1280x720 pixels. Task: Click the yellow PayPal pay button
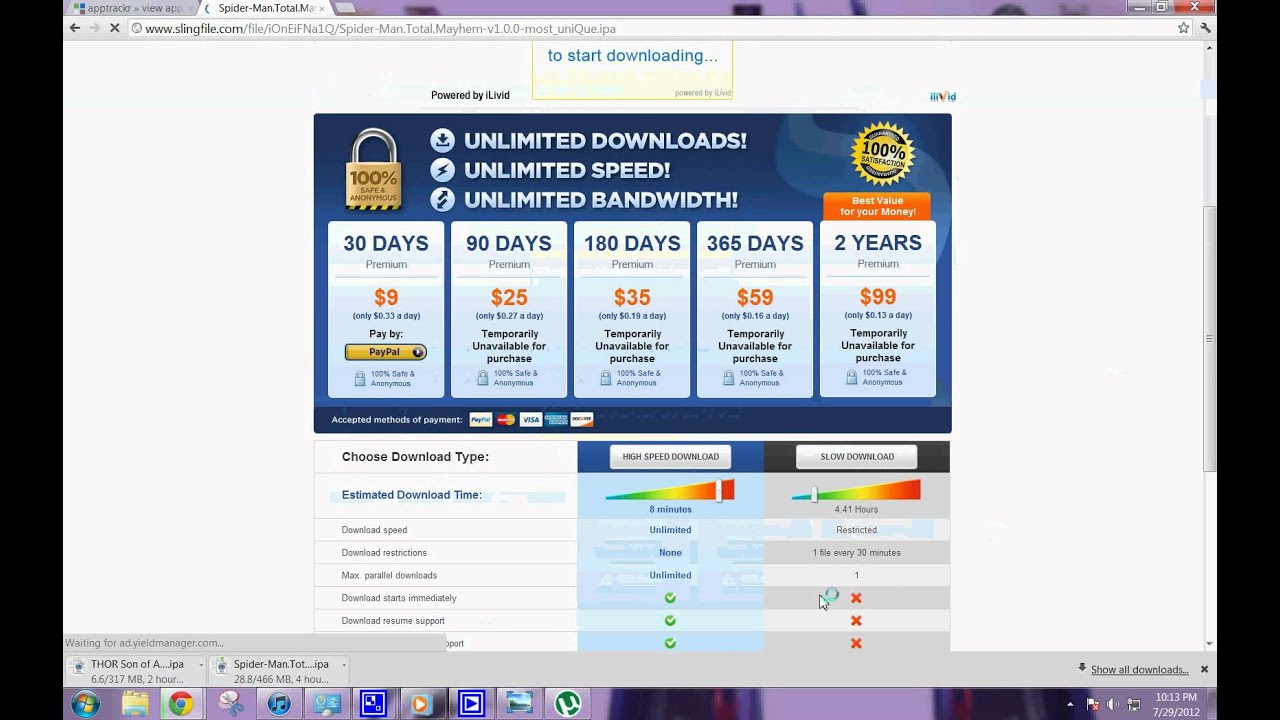[386, 352]
